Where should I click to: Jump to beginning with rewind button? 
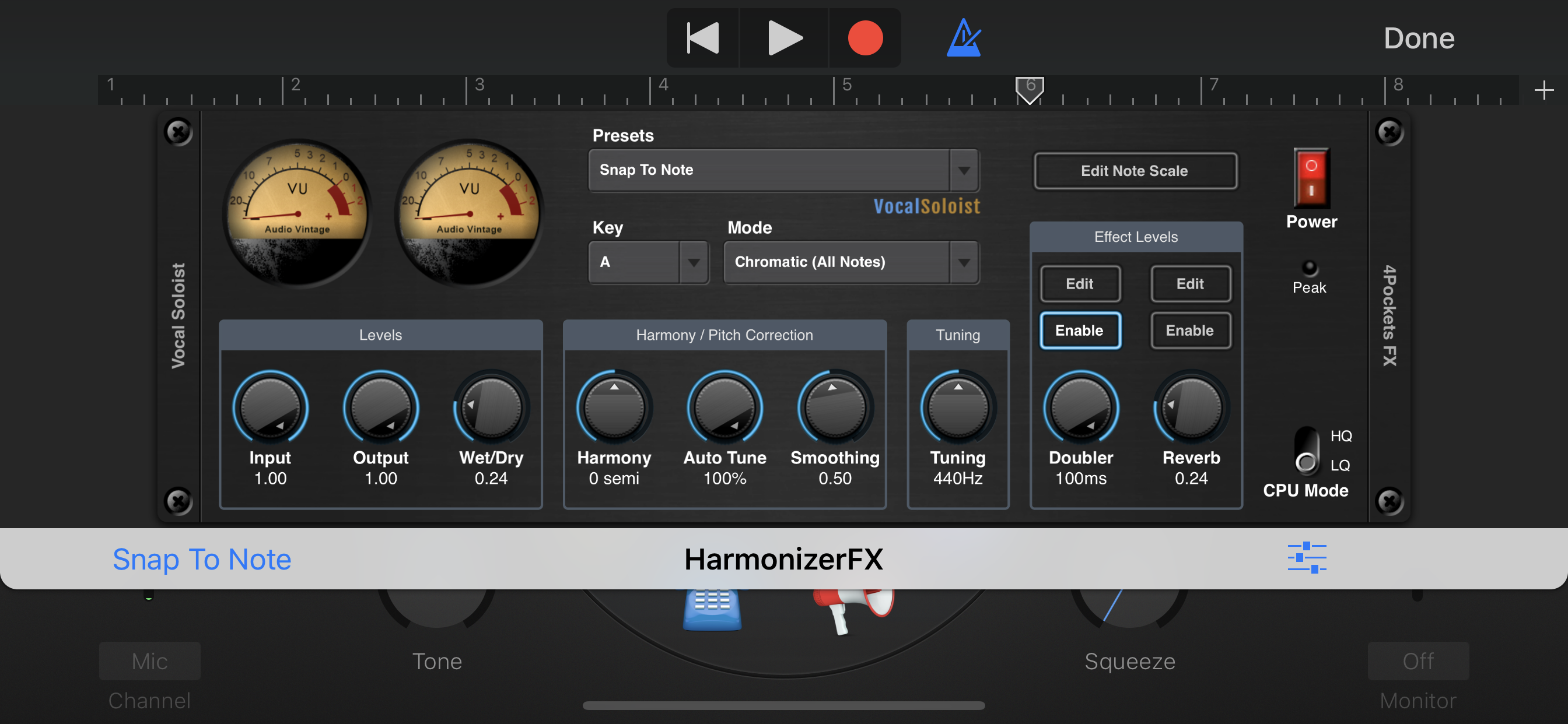pos(702,38)
